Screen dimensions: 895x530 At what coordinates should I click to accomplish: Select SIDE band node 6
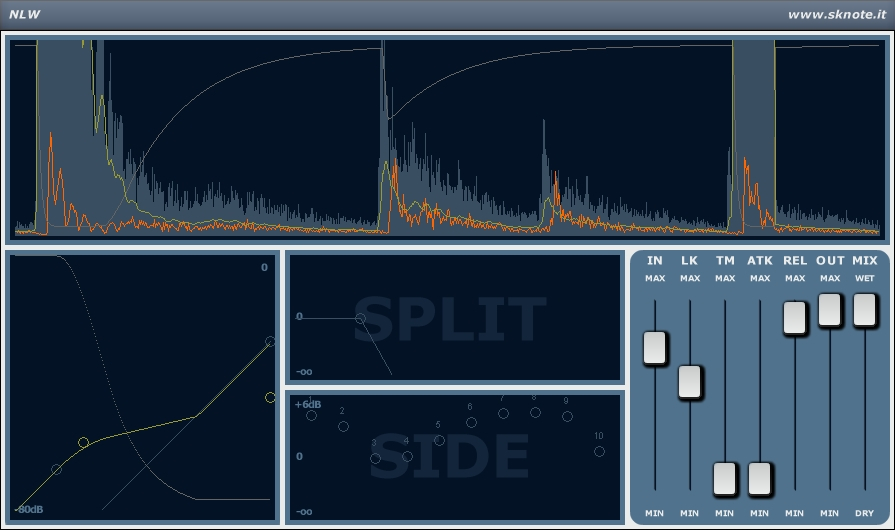click(471, 422)
